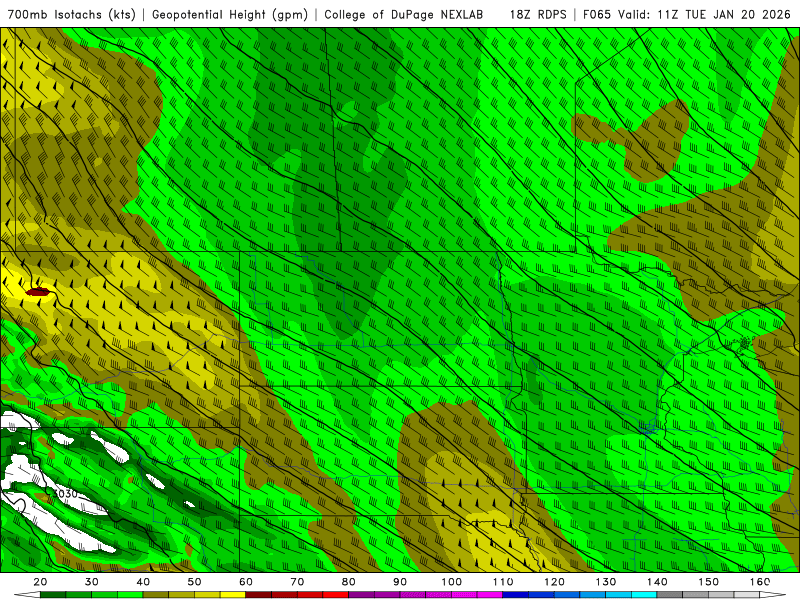The image size is (800, 600).
Task: Click the "College of DuPage NEXLAB" text
Action: (x=403, y=14)
